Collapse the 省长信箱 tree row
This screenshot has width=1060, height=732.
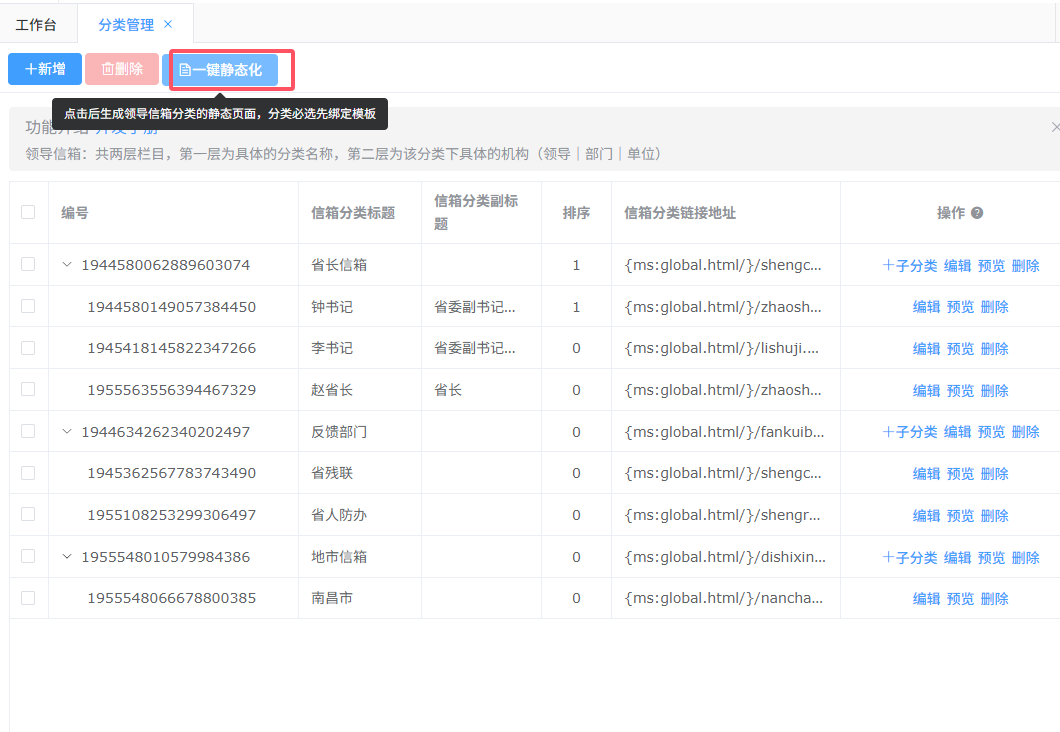pyautogui.click(x=67, y=264)
